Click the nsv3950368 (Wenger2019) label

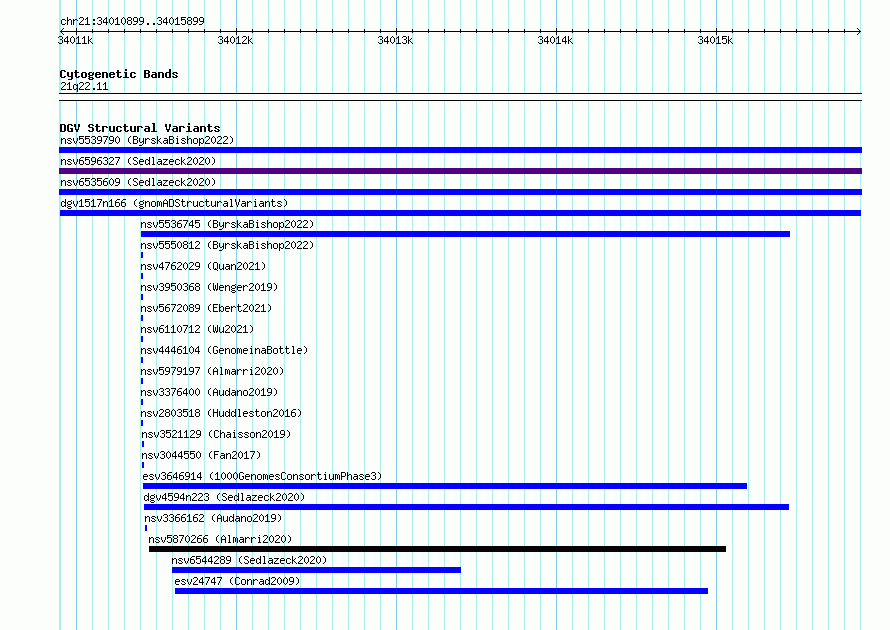point(209,287)
